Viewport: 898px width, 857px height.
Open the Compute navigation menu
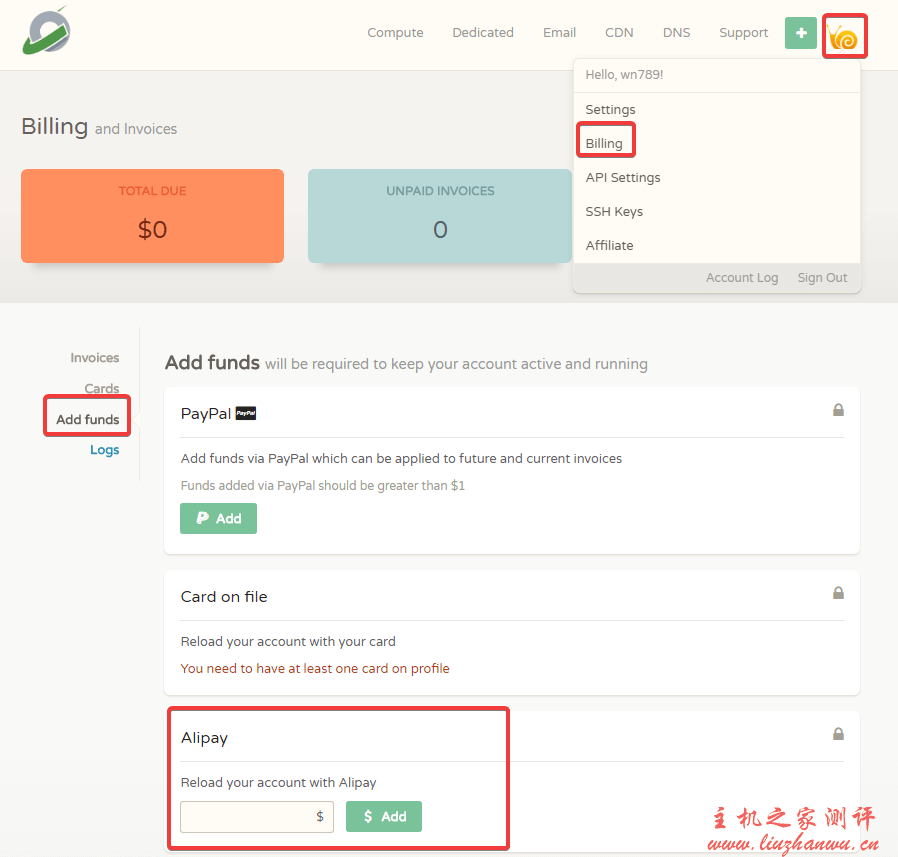pos(395,33)
